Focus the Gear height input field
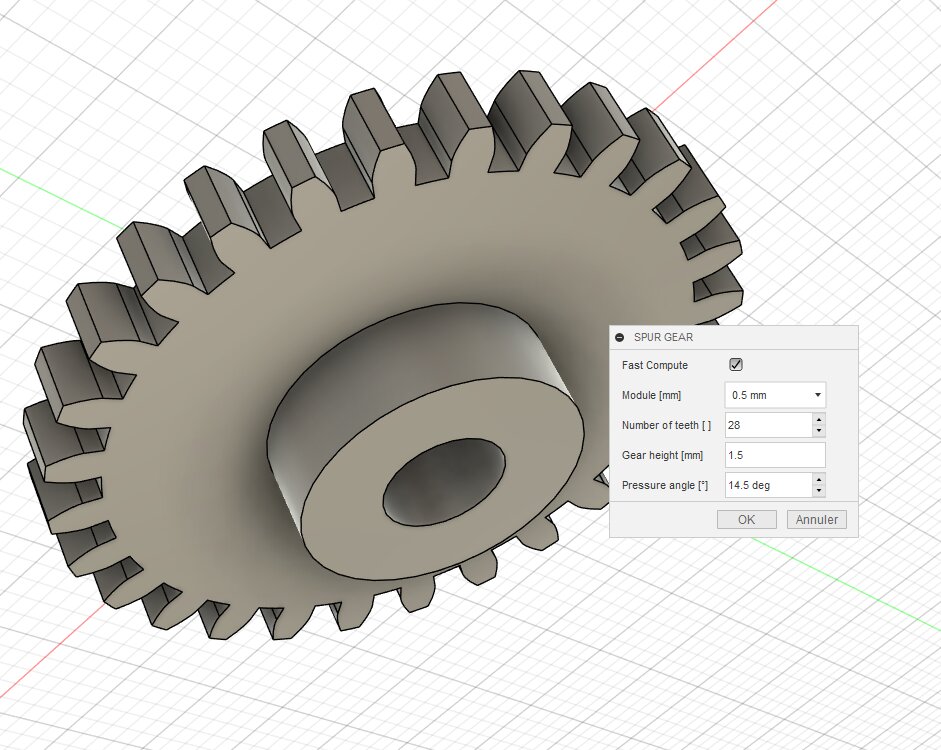 pos(775,455)
